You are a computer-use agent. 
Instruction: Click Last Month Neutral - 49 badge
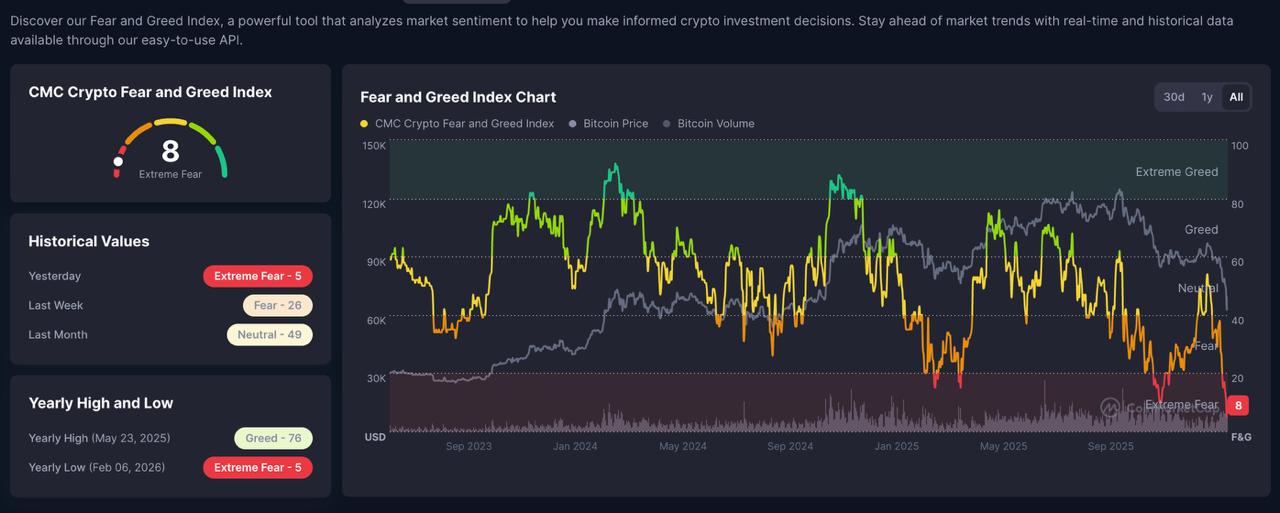[269, 335]
